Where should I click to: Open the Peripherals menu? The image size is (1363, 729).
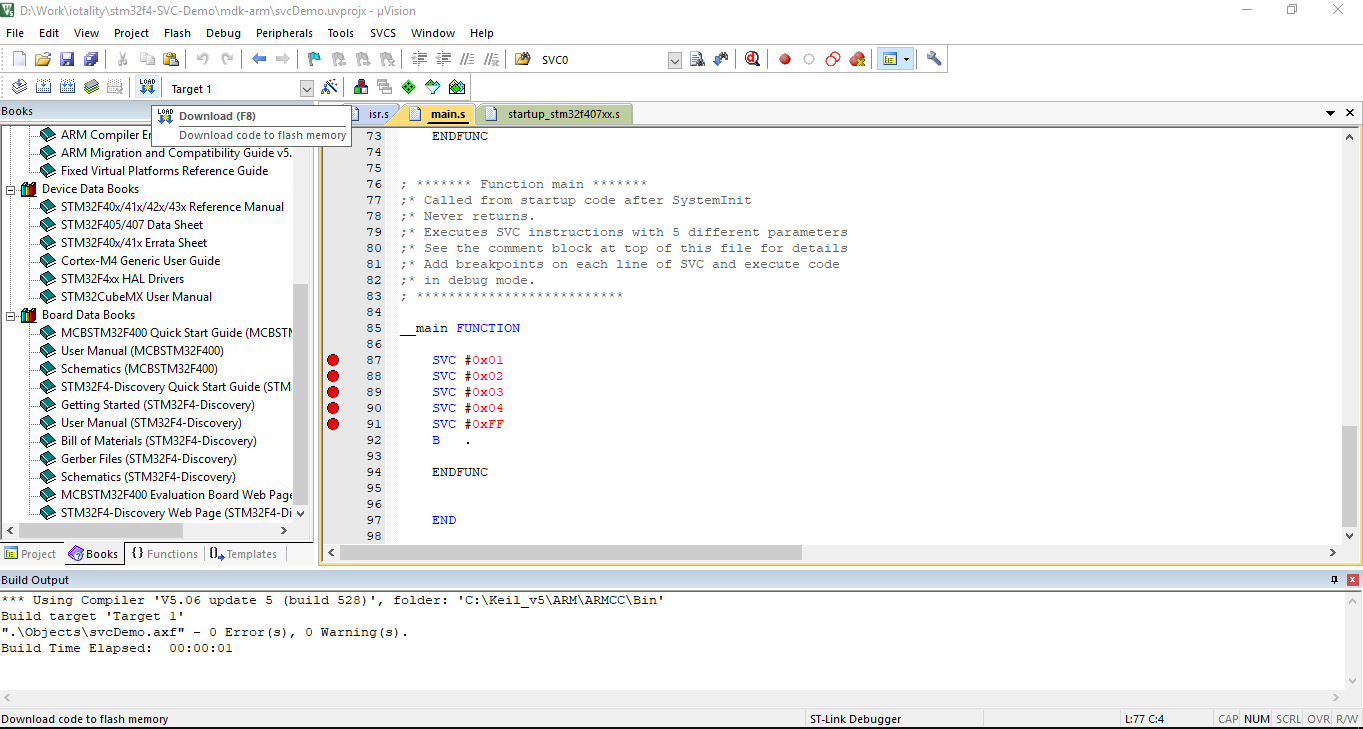pos(284,33)
